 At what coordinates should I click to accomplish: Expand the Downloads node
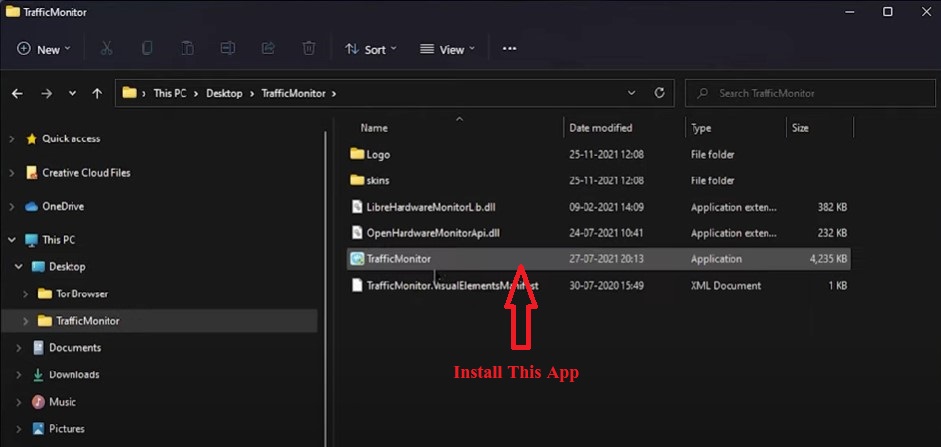click(19, 375)
